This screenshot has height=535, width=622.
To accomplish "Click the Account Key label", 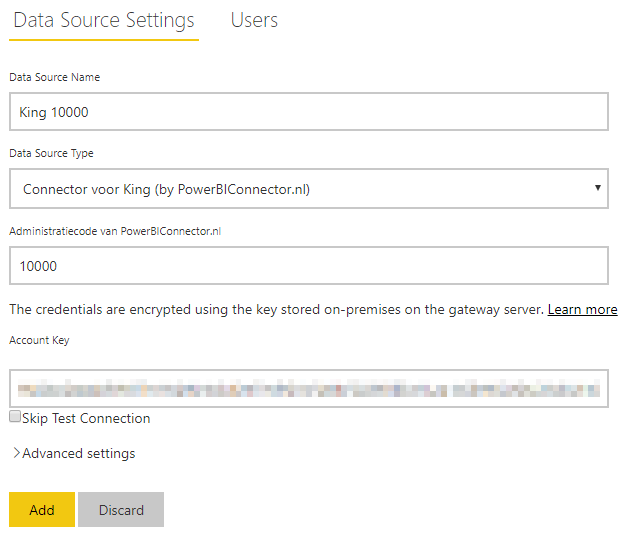I will coord(39,340).
